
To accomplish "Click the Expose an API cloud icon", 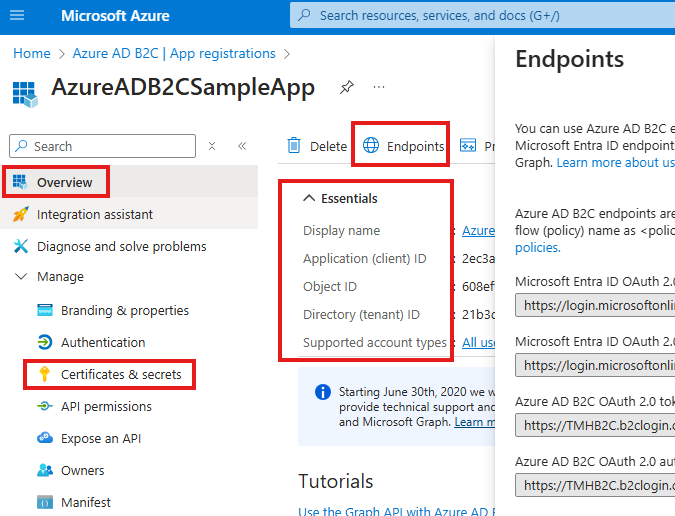I will (45, 438).
